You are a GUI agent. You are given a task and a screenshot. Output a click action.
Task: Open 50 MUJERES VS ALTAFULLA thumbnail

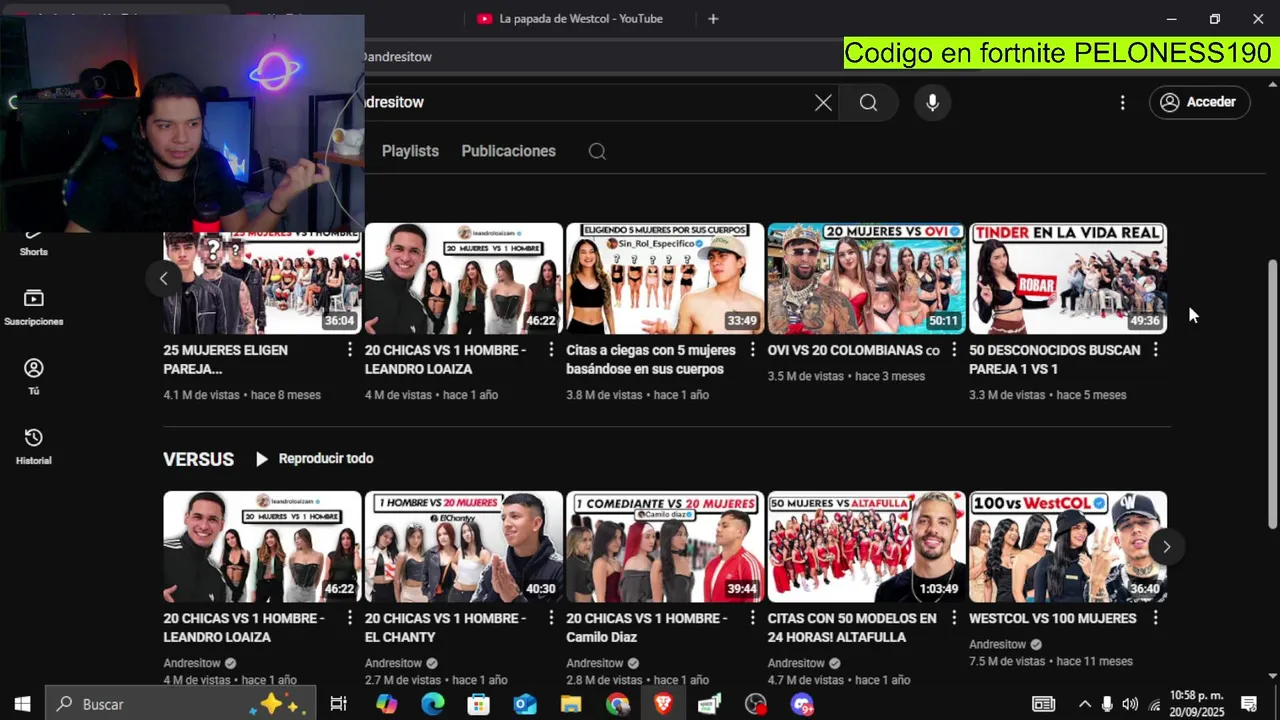866,546
